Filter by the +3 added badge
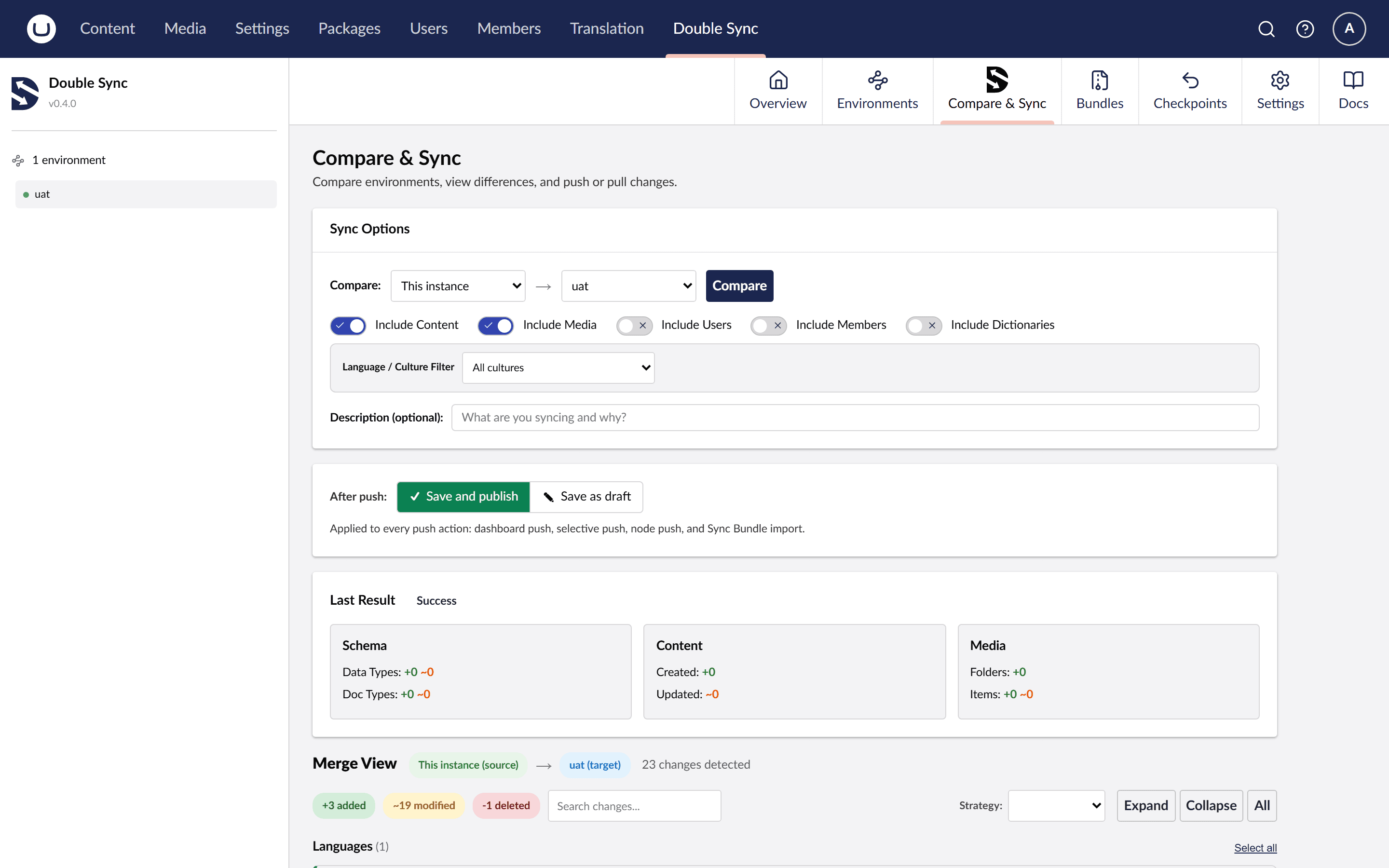This screenshot has width=1389, height=868. tap(344, 805)
